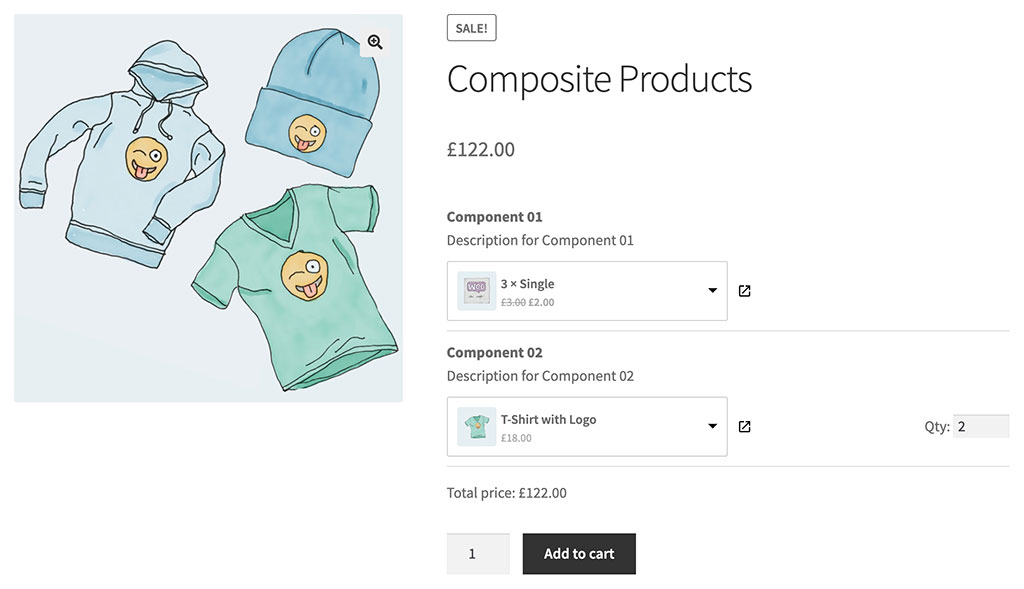
Task: Click the composite quantity box beside Add to cart
Action: click(x=478, y=554)
